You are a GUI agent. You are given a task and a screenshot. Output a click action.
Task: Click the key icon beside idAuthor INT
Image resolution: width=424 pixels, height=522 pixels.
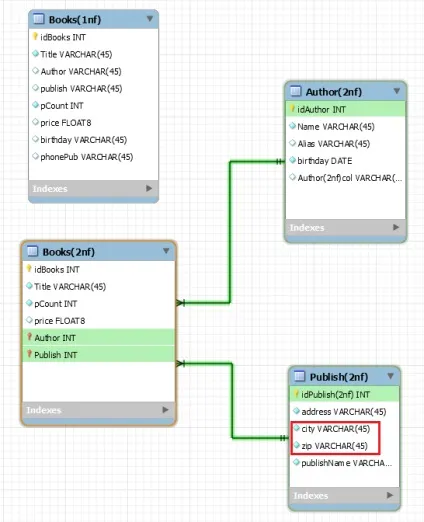(292, 109)
